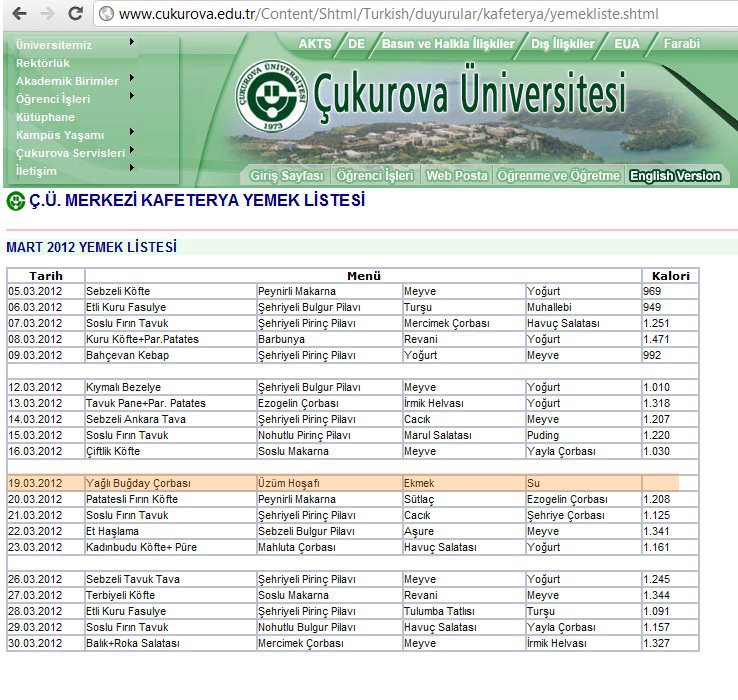Click the globe icon in the address bar
Screen dimensions: 738x700
click(x=106, y=14)
